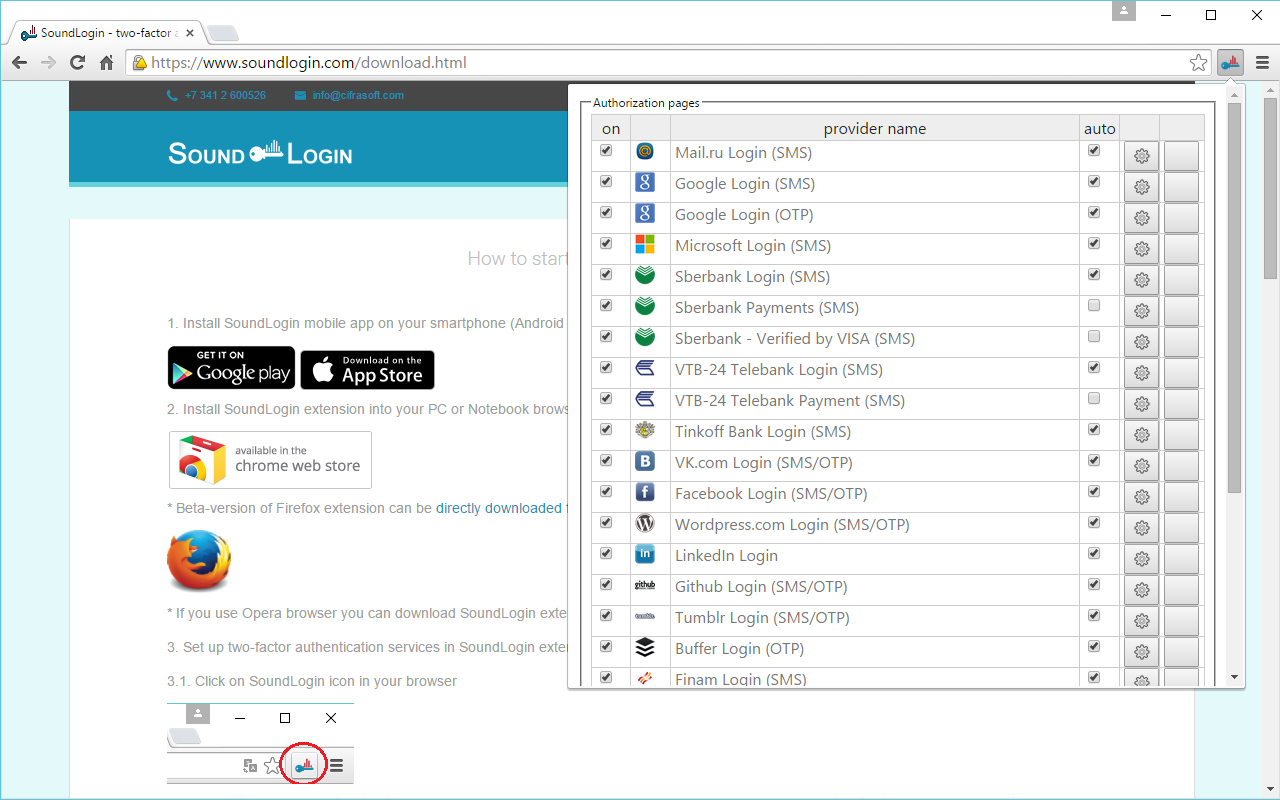
Task: Click the Chrome user profile button
Action: (x=1125, y=11)
